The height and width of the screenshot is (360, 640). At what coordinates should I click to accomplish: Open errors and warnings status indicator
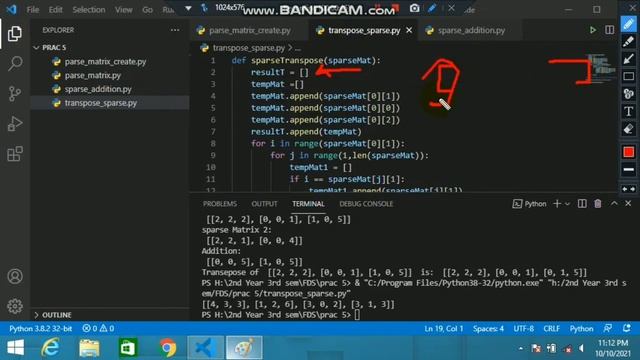point(98,329)
